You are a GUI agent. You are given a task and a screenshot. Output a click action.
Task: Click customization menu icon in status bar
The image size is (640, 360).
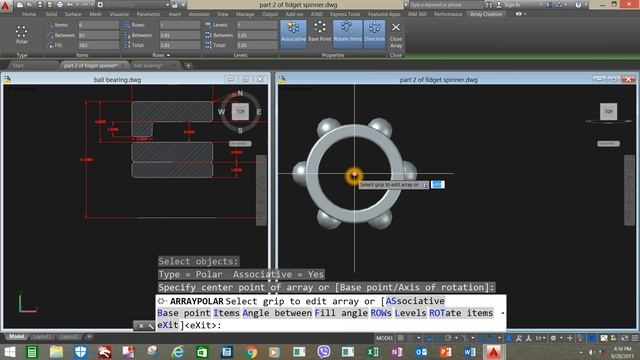635,338
